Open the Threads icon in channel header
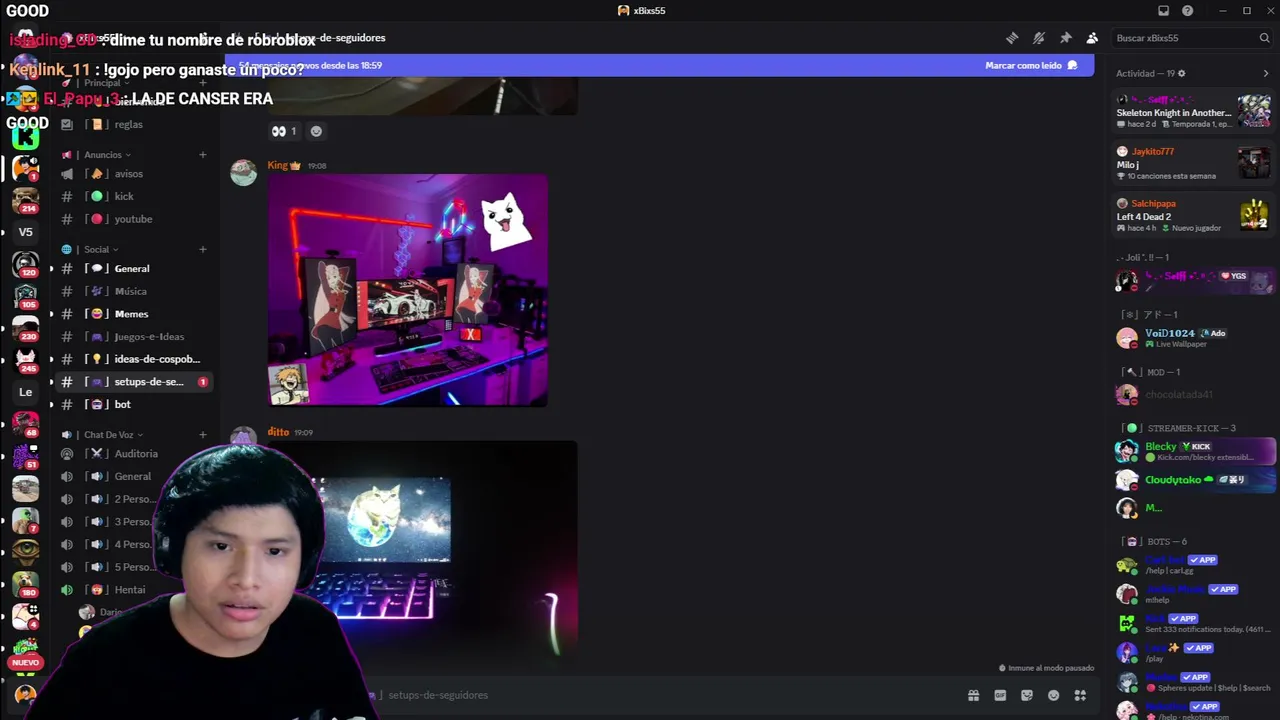 click(1012, 38)
